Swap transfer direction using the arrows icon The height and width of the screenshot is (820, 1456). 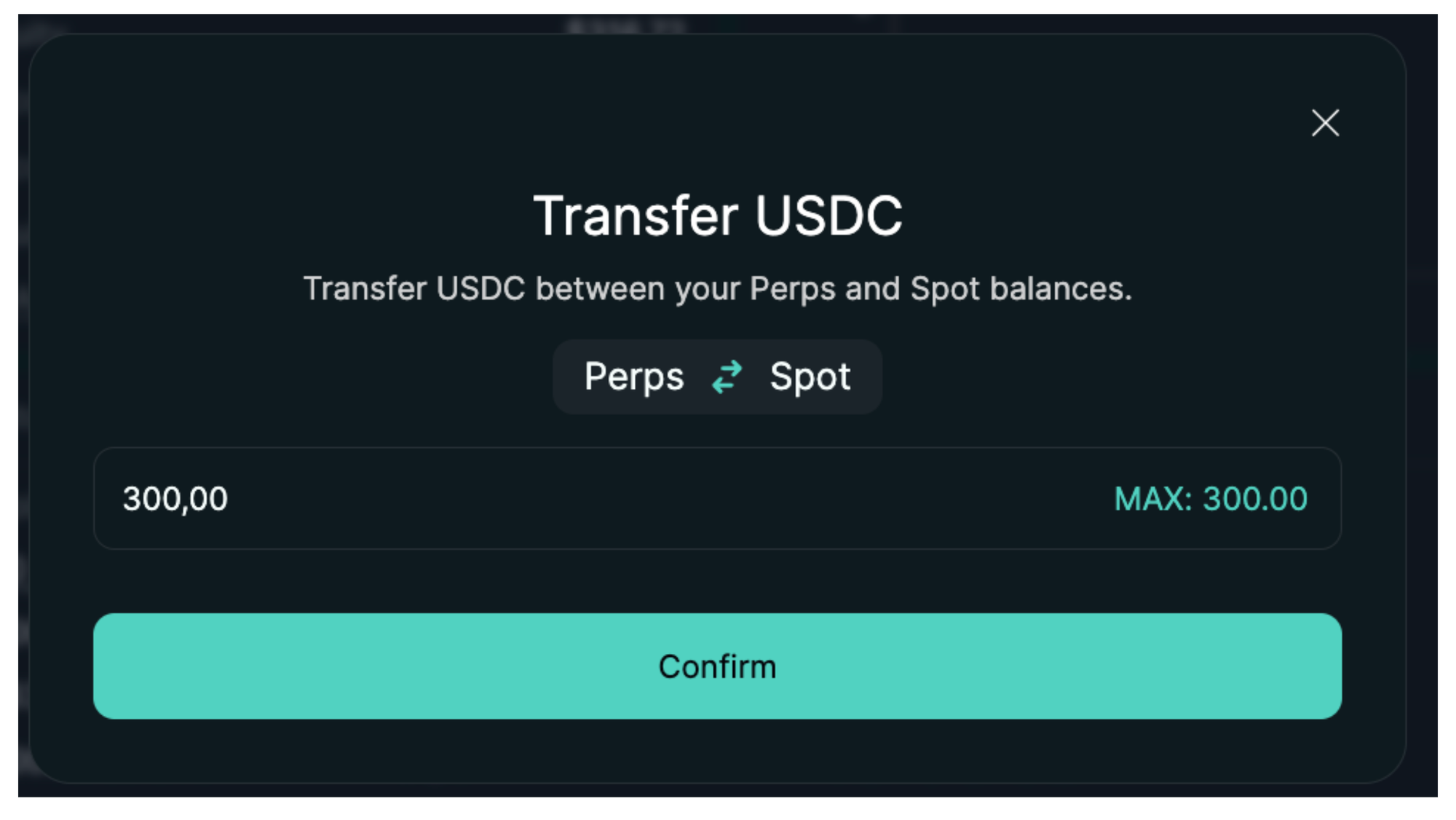[727, 377]
